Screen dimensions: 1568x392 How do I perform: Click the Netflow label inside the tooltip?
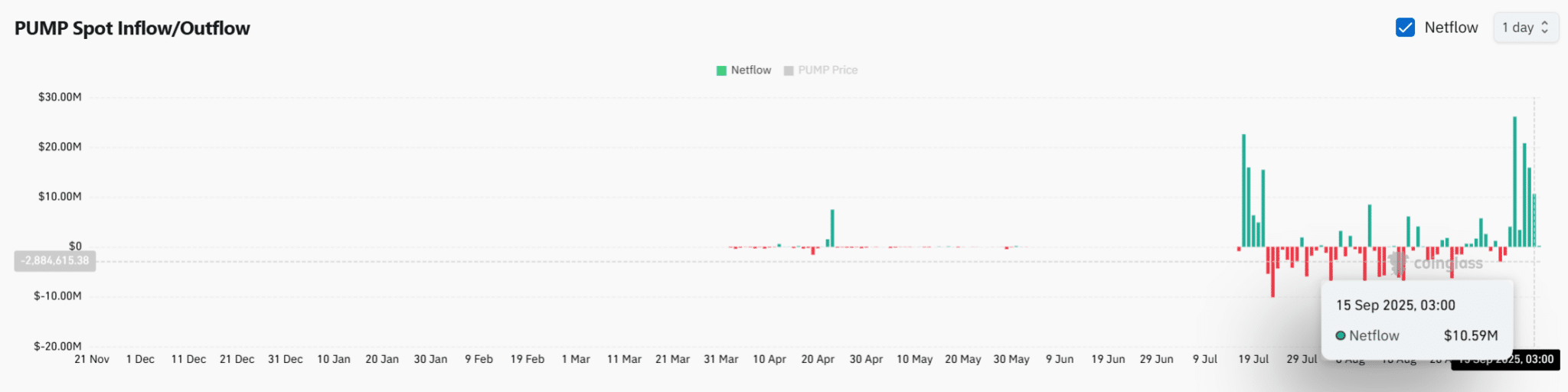click(x=1374, y=335)
